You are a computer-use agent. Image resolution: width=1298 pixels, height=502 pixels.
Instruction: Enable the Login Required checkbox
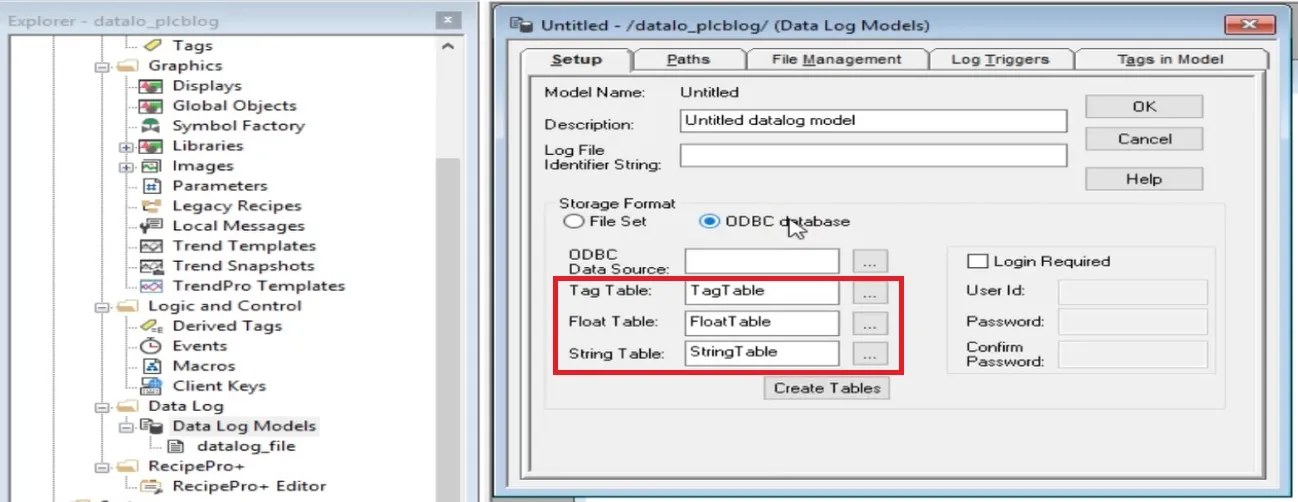pos(977,261)
